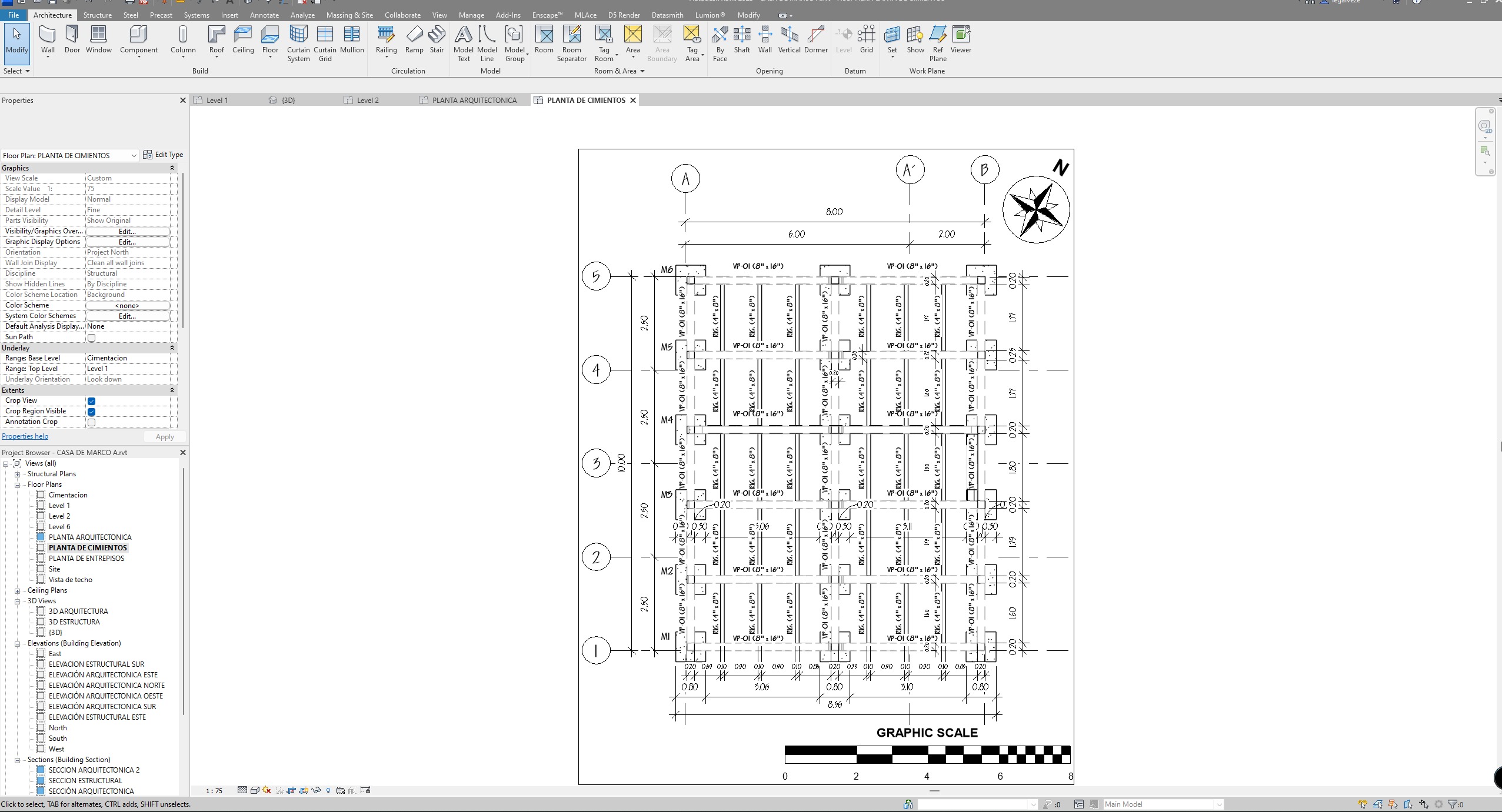Switch to the PLANTA ARQUITECTONICA view tab
This screenshot has height=812, width=1502.
pos(474,101)
